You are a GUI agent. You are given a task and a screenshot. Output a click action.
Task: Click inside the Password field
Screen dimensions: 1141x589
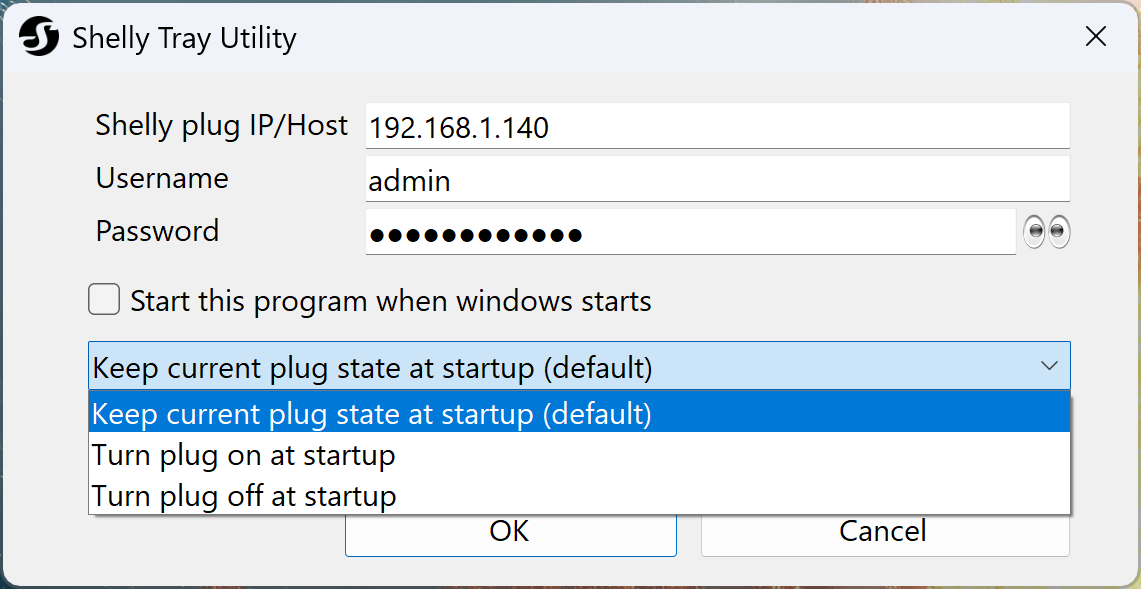coord(690,231)
